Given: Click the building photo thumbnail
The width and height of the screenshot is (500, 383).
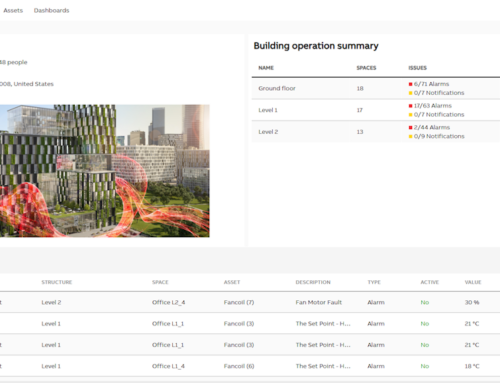Looking at the screenshot, I should click(x=105, y=171).
